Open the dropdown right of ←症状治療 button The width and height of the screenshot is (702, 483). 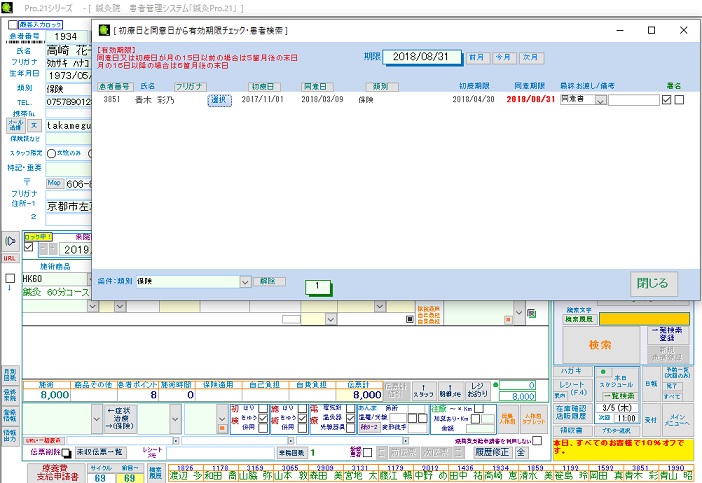point(175,419)
